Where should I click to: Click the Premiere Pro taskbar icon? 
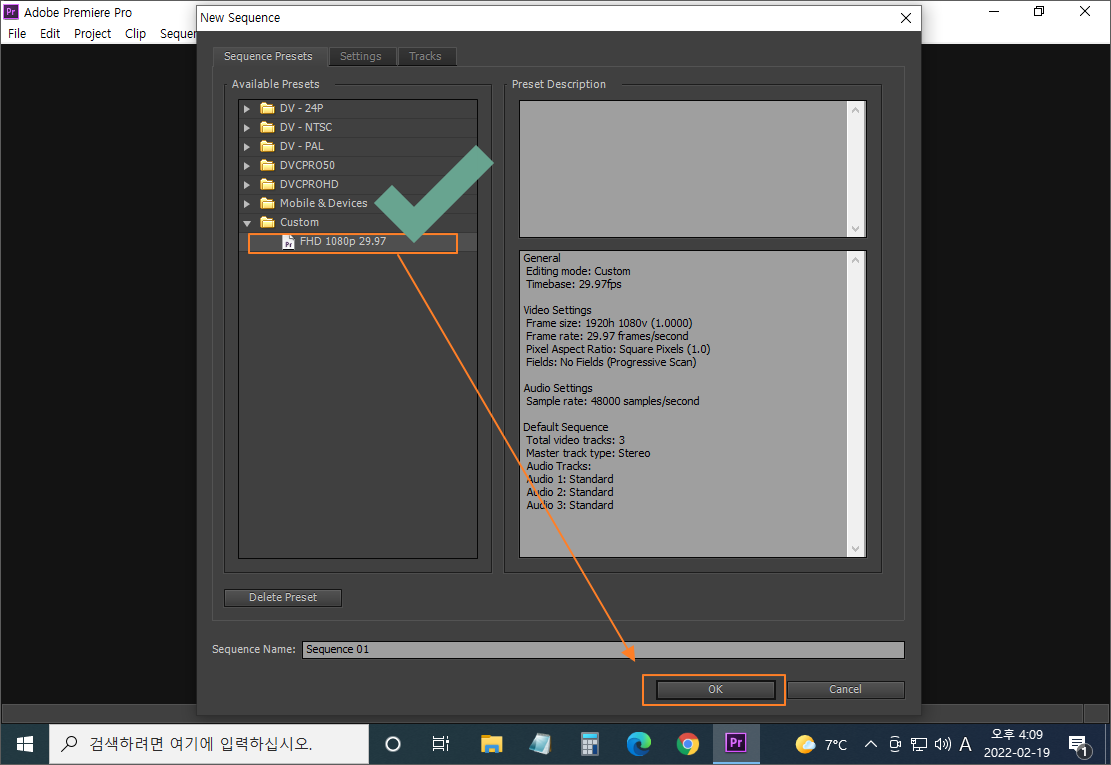tap(736, 743)
